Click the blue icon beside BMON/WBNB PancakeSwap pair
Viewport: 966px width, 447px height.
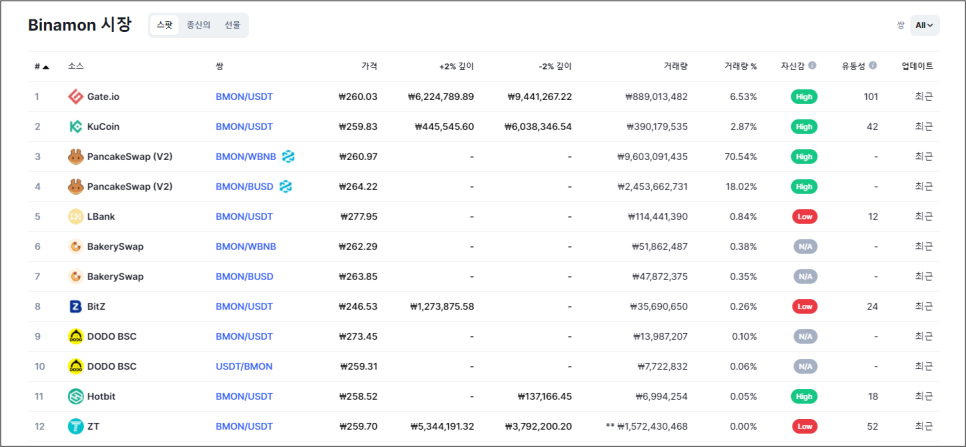click(x=288, y=156)
